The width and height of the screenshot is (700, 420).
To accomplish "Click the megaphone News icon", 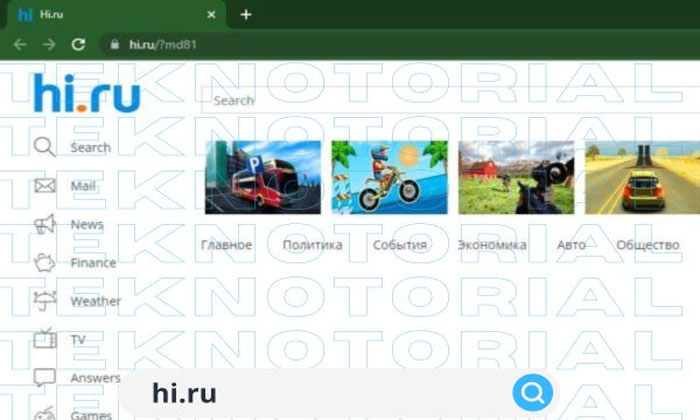I will click(x=45, y=224).
